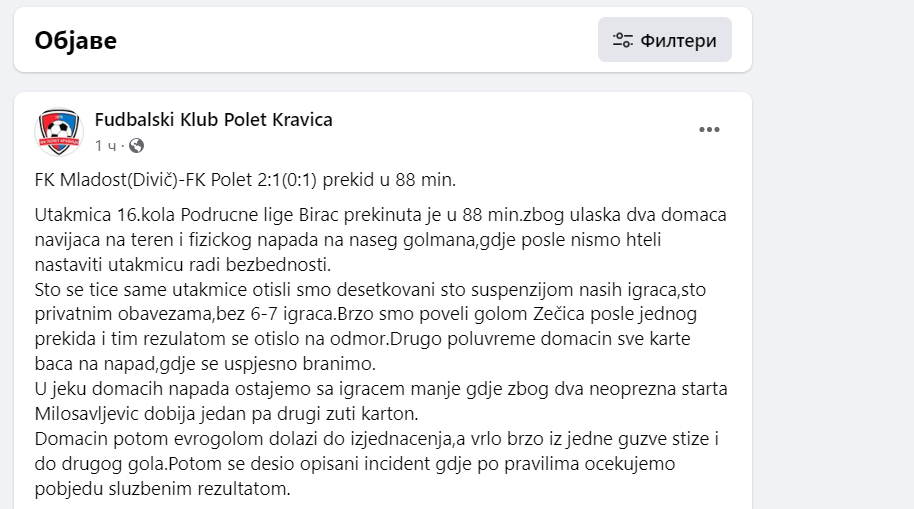This screenshot has width=914, height=509.
Task: Click the name "Milosavljevic" in the post
Action: pyautogui.click(x=83, y=414)
